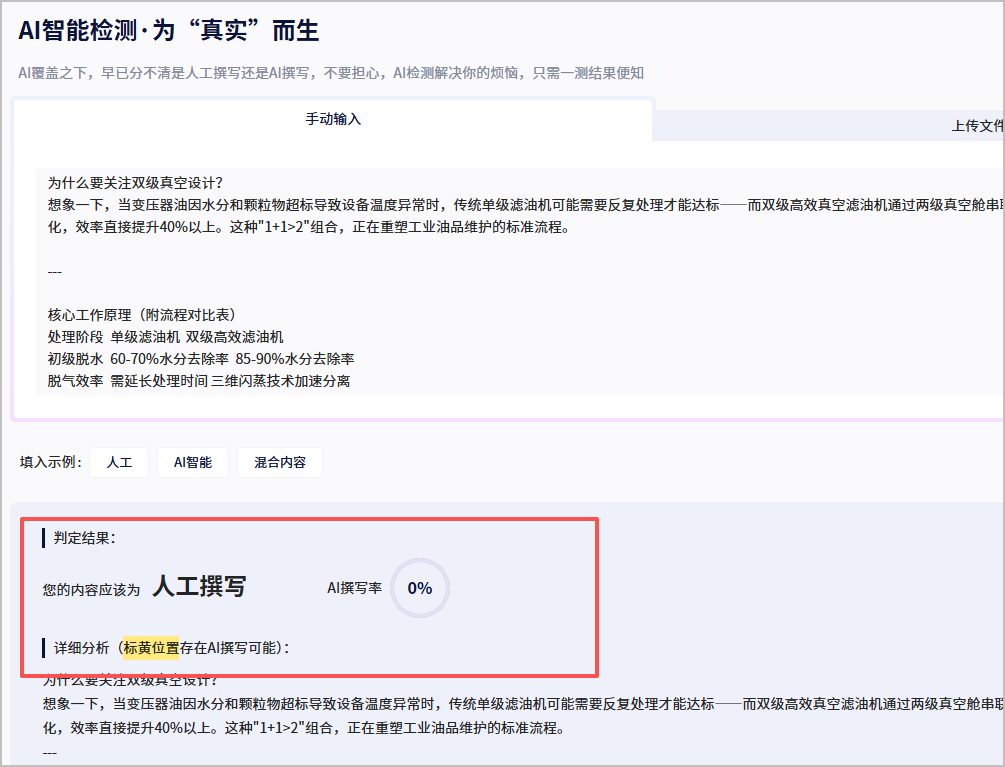This screenshot has height=767, width=1005.
Task: Switch to the 手动输入 tab
Action: 333,119
